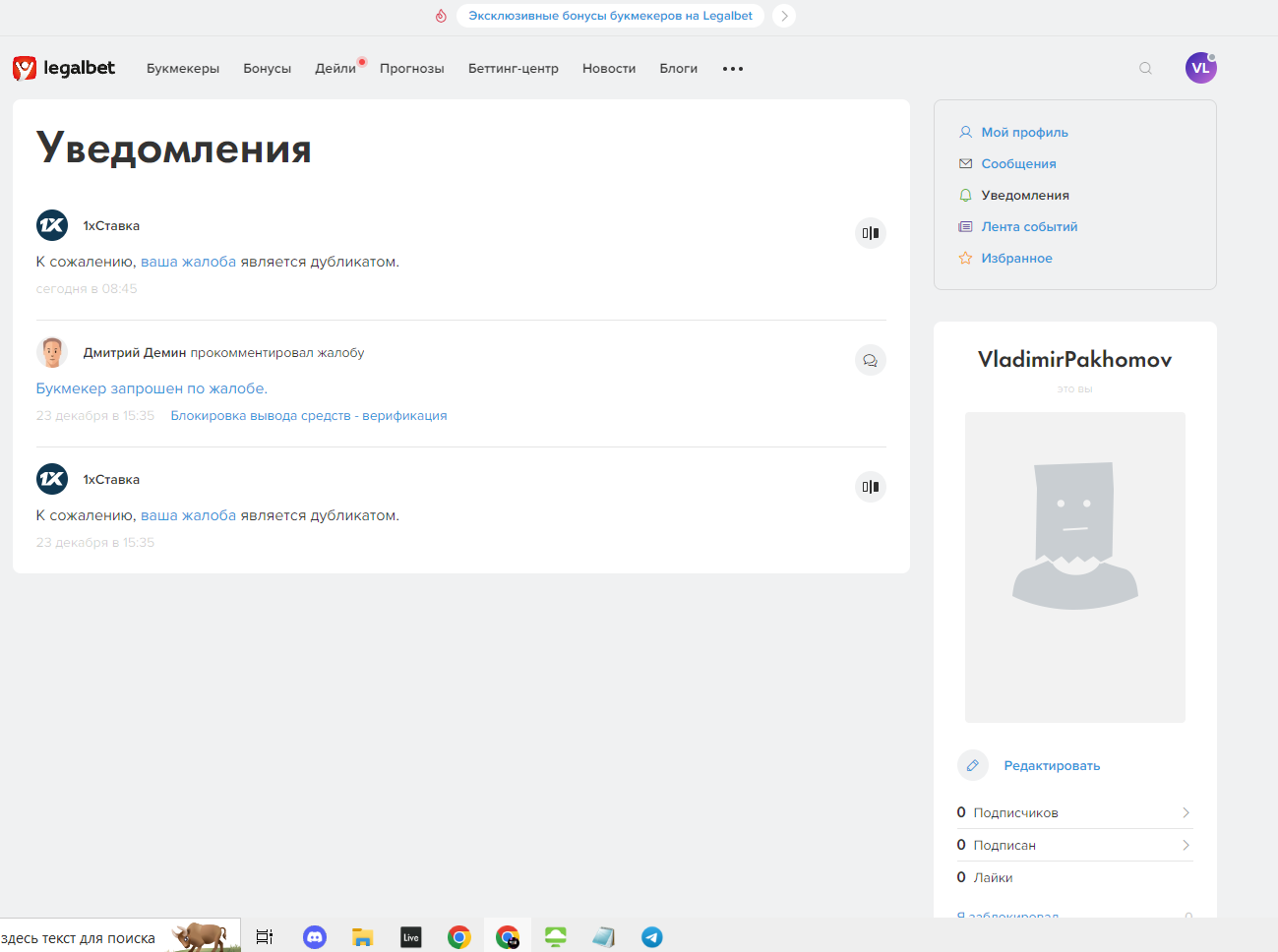Click the Windows taskbar search field
The image size is (1278, 952).
click(79, 938)
